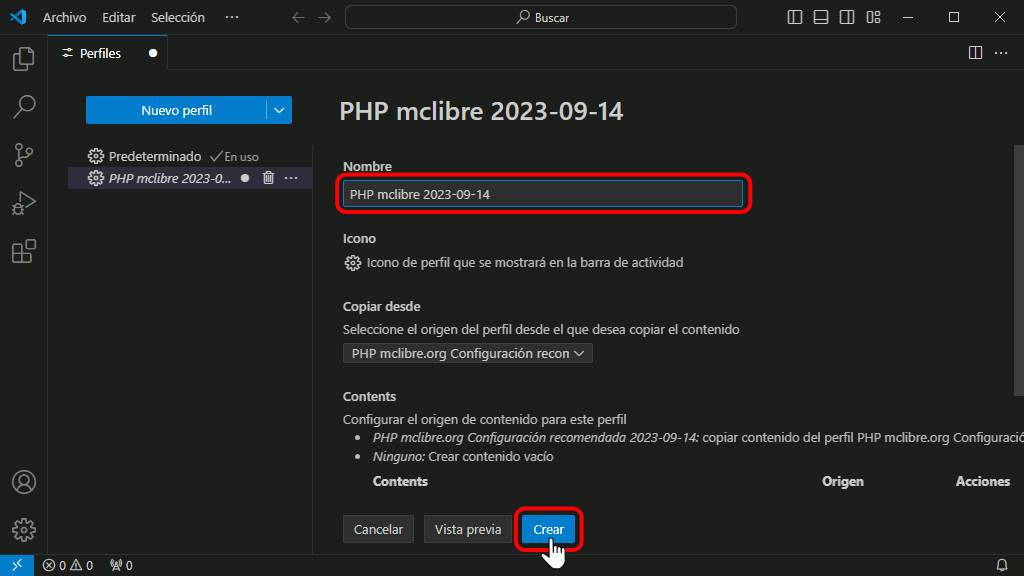Open the Run and Debug view

(x=24, y=203)
